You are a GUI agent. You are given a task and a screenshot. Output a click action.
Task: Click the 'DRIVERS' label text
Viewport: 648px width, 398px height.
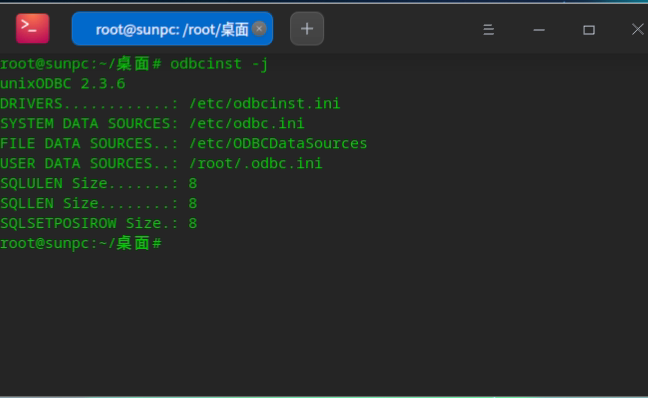31,104
